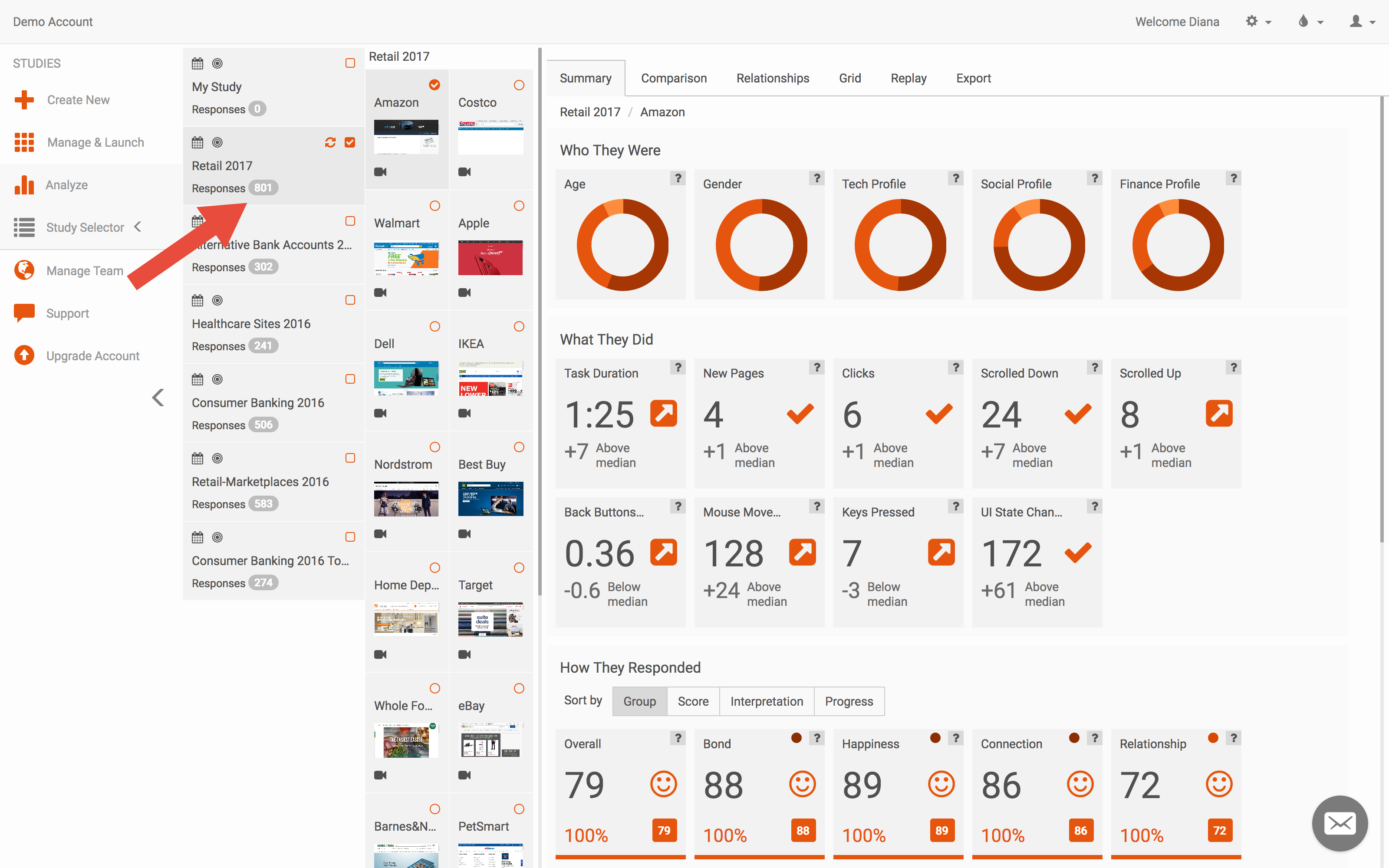
Task: Click video camera icon under Costco
Action: (x=464, y=172)
